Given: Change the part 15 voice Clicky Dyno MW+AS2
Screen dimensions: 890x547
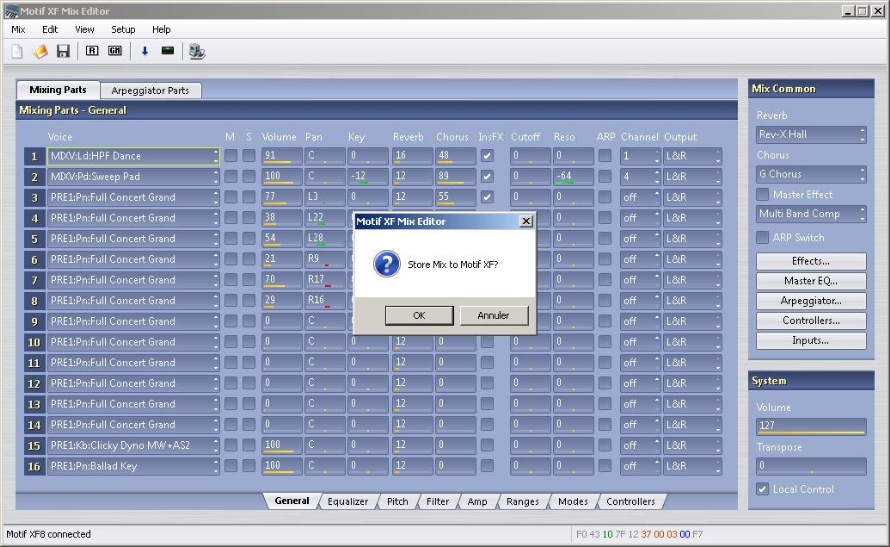Looking at the screenshot, I should pos(133,445).
